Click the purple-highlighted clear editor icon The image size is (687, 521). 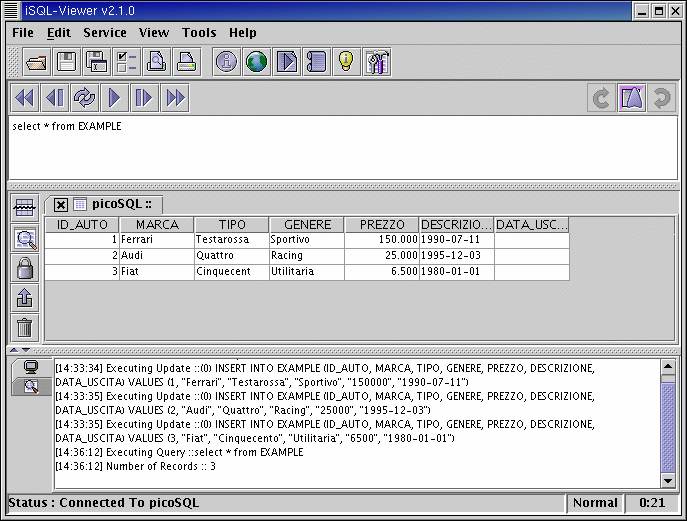click(631, 98)
